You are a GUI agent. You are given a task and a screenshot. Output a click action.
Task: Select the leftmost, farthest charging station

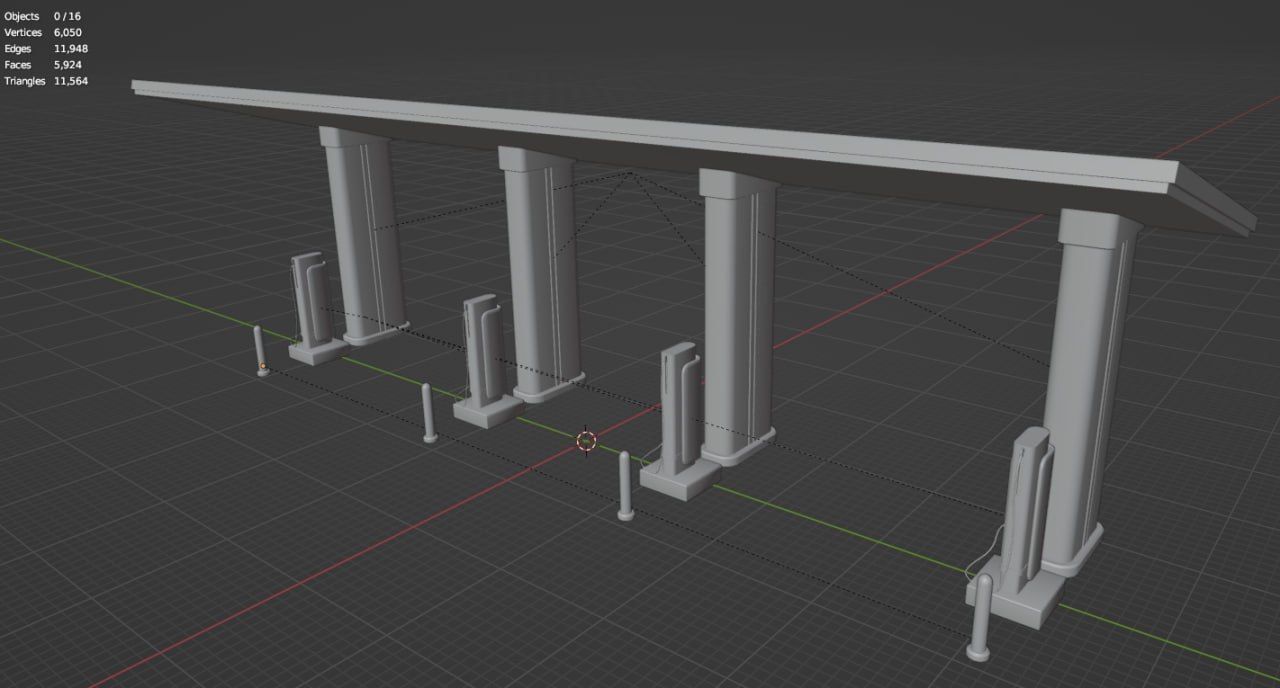(314, 308)
